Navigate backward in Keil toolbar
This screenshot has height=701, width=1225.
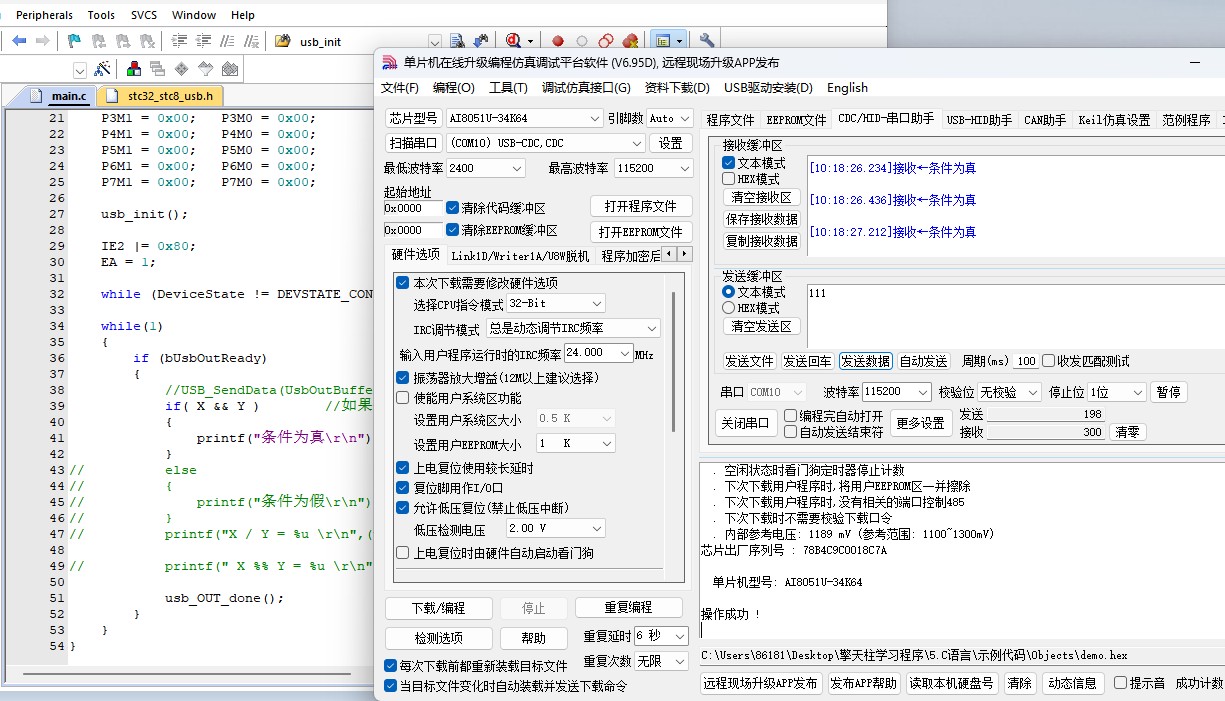[19, 41]
